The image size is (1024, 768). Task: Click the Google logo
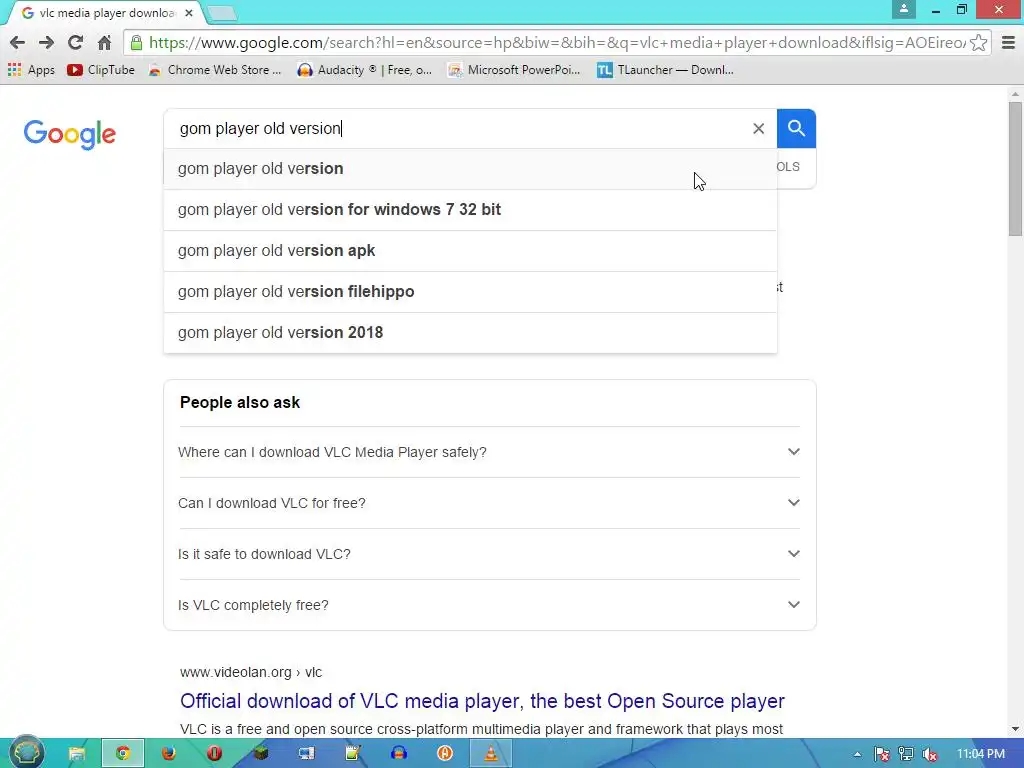coord(70,134)
